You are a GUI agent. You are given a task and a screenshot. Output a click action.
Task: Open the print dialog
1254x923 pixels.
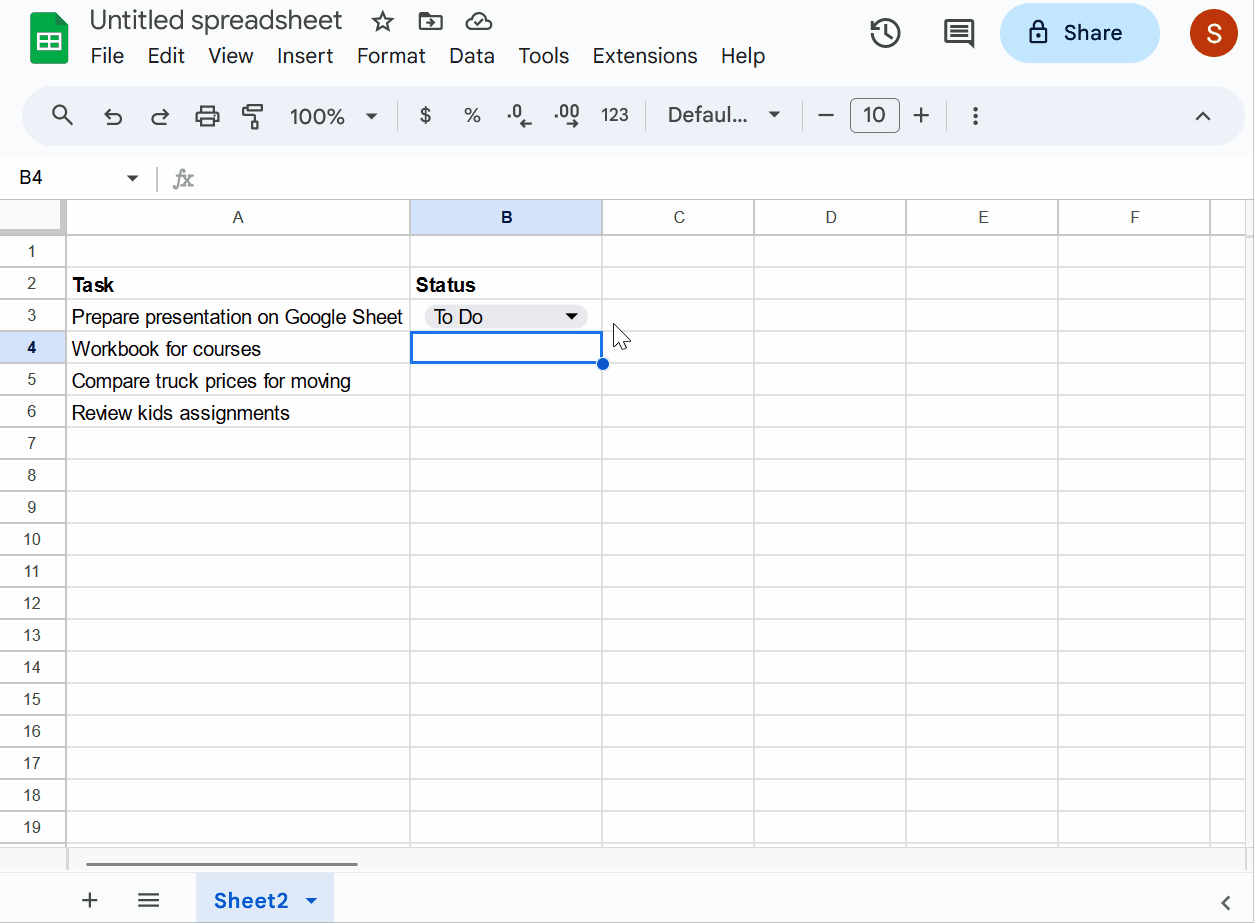[x=206, y=115]
